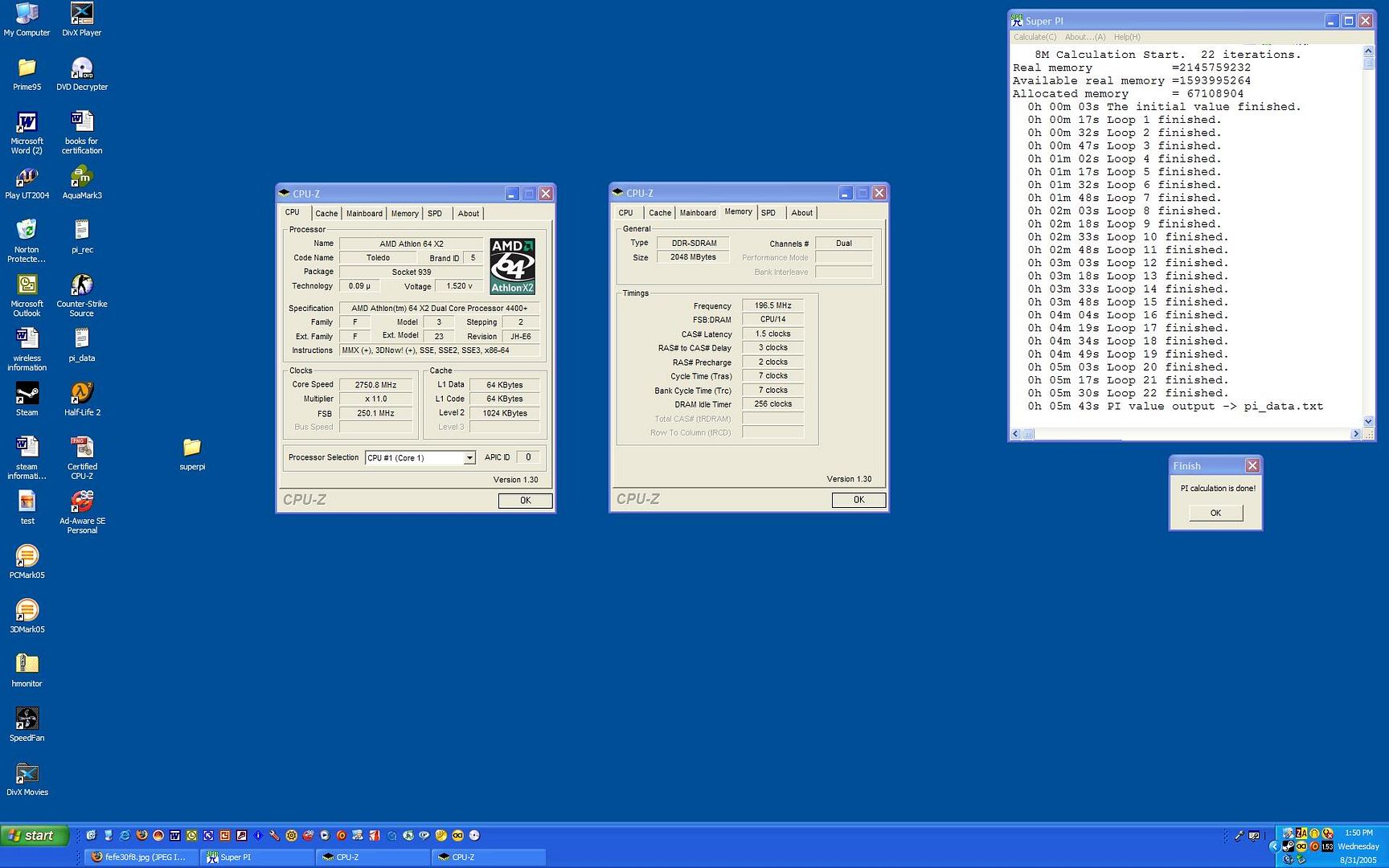
Task: Open Super PI Help(H) menu
Action: point(1127,37)
